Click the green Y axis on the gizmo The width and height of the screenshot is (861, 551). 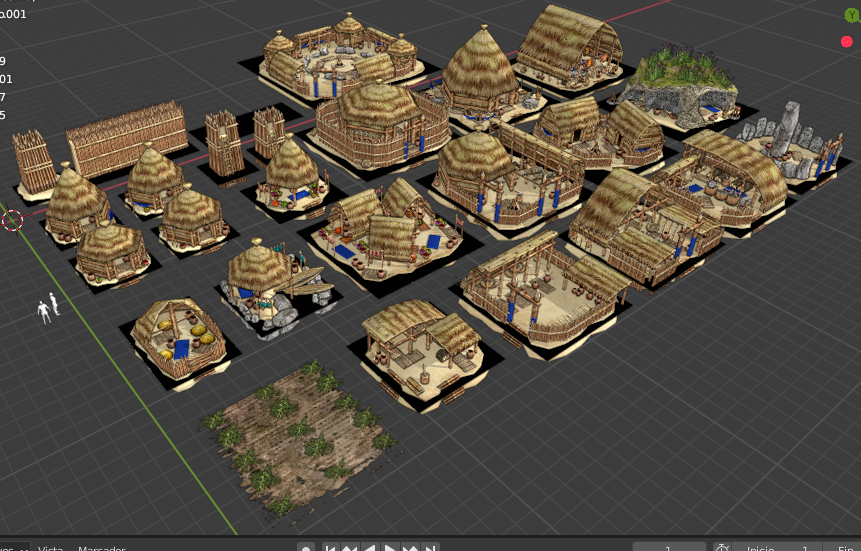tap(851, 15)
